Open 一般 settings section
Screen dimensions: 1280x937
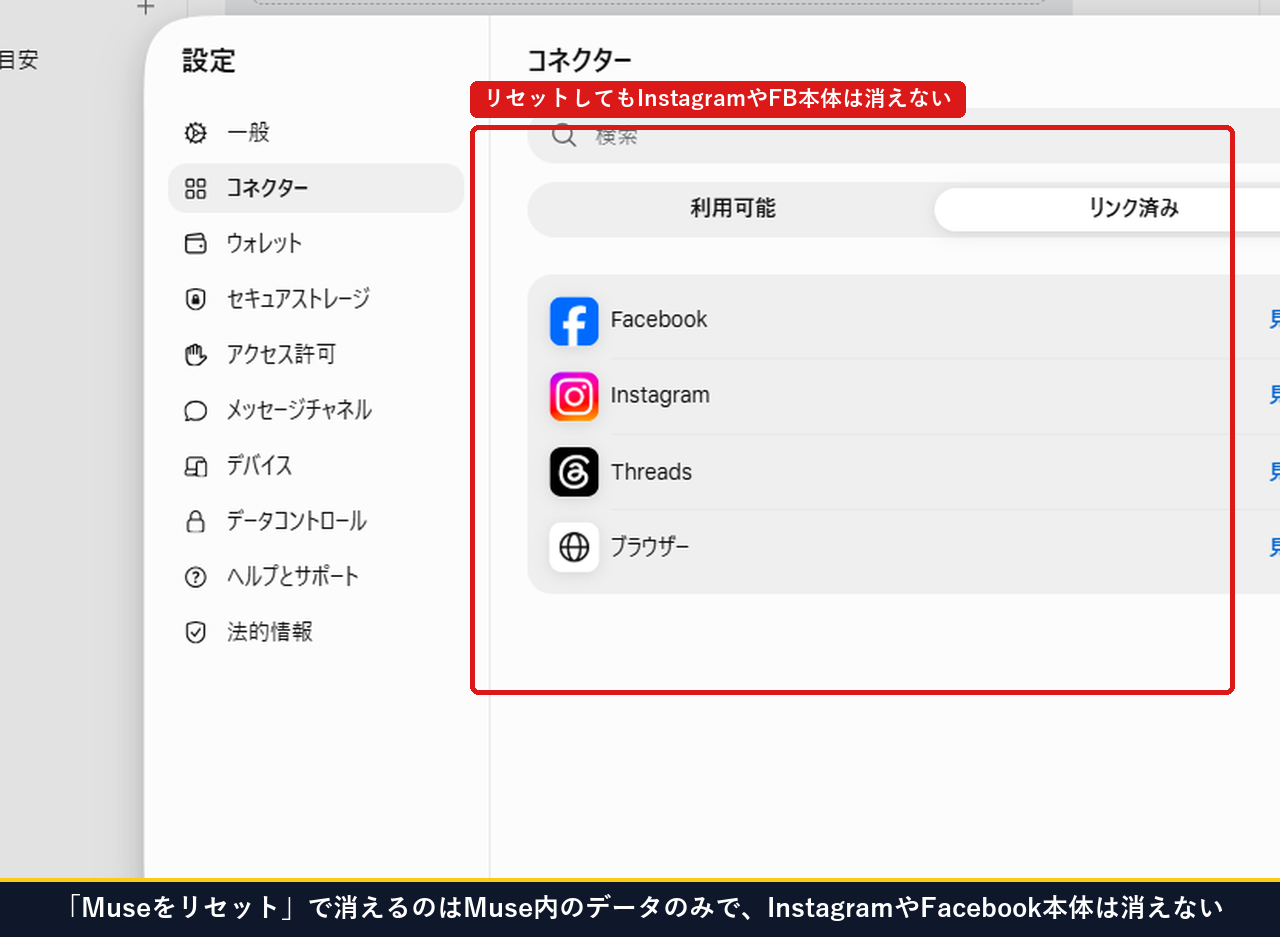[316, 133]
